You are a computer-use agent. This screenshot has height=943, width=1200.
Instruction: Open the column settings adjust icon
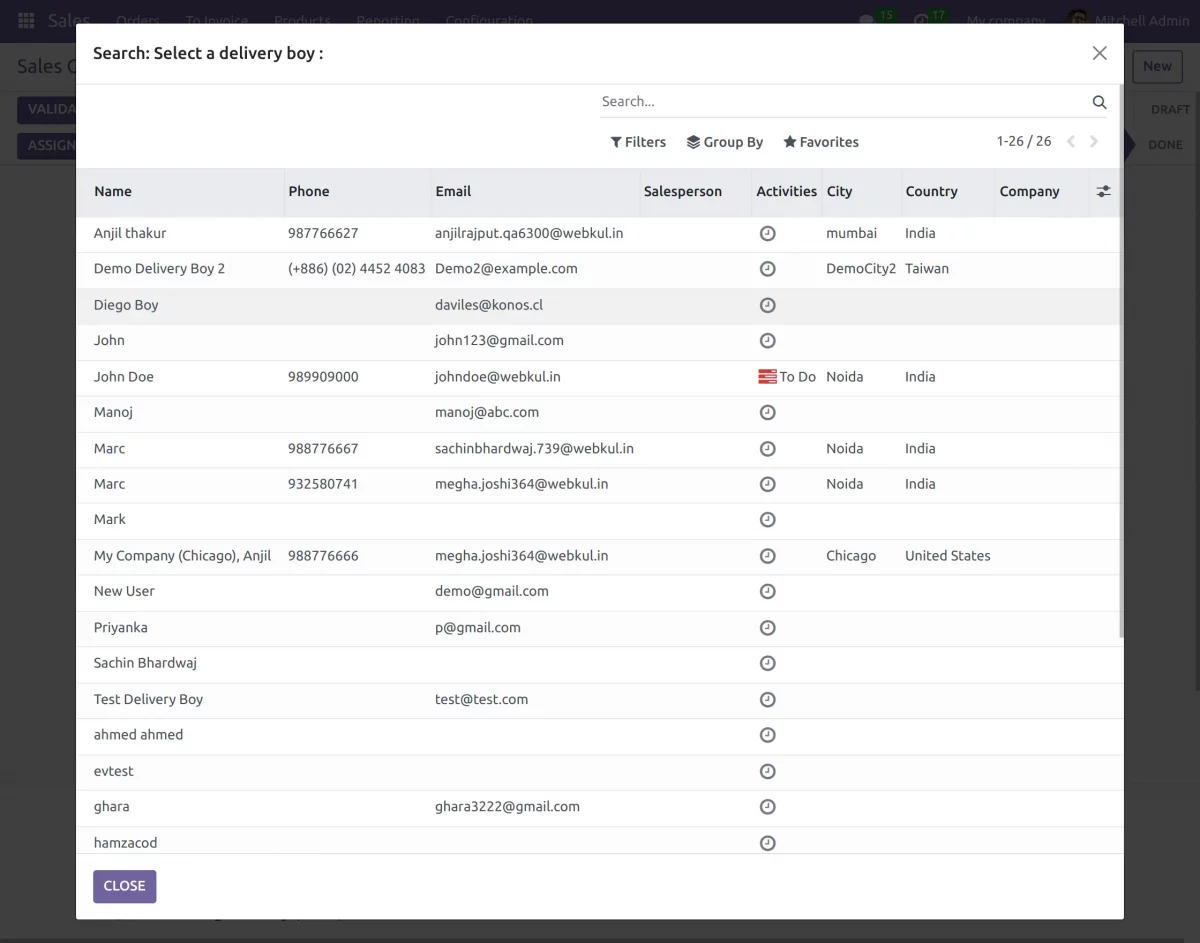pos(1103,191)
